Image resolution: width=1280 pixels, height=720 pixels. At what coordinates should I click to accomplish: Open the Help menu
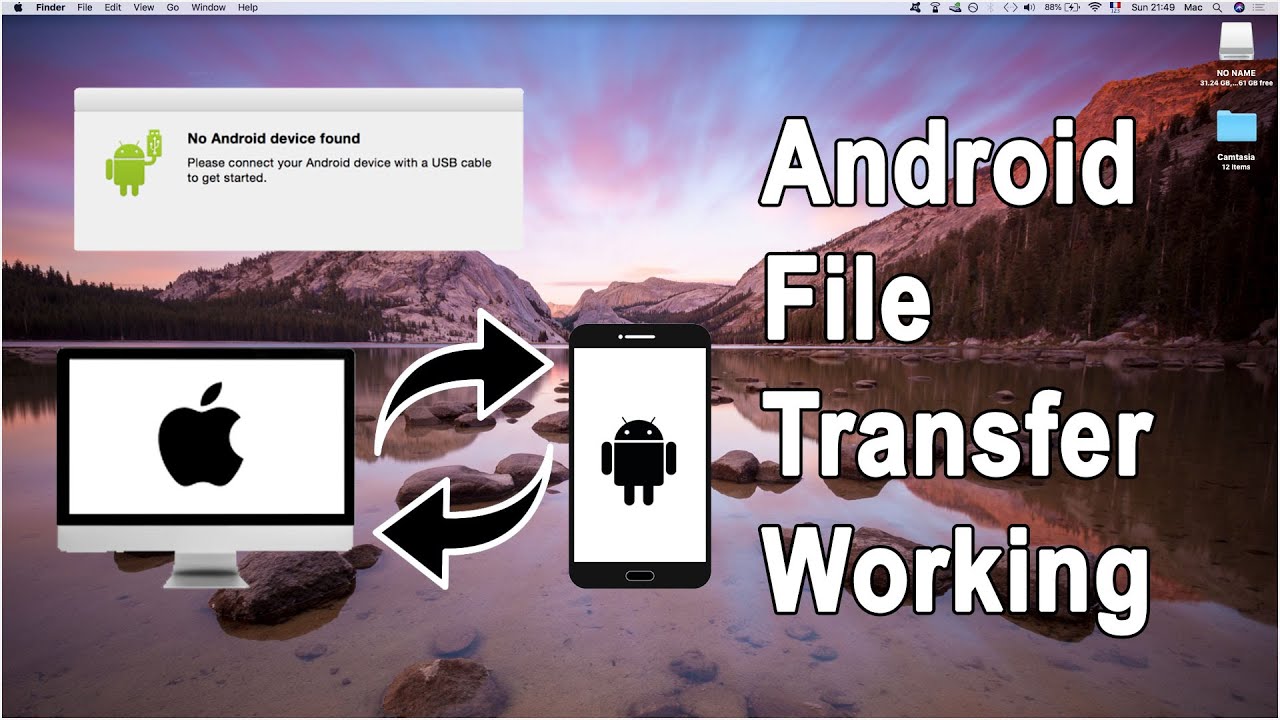(x=248, y=7)
